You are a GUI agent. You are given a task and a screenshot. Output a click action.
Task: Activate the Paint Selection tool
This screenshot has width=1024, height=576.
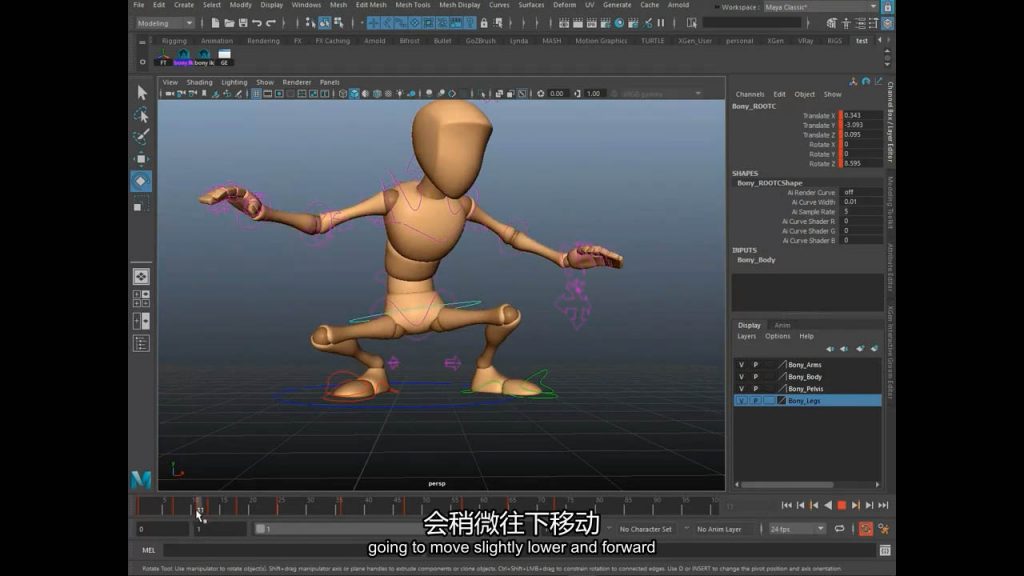(141, 136)
